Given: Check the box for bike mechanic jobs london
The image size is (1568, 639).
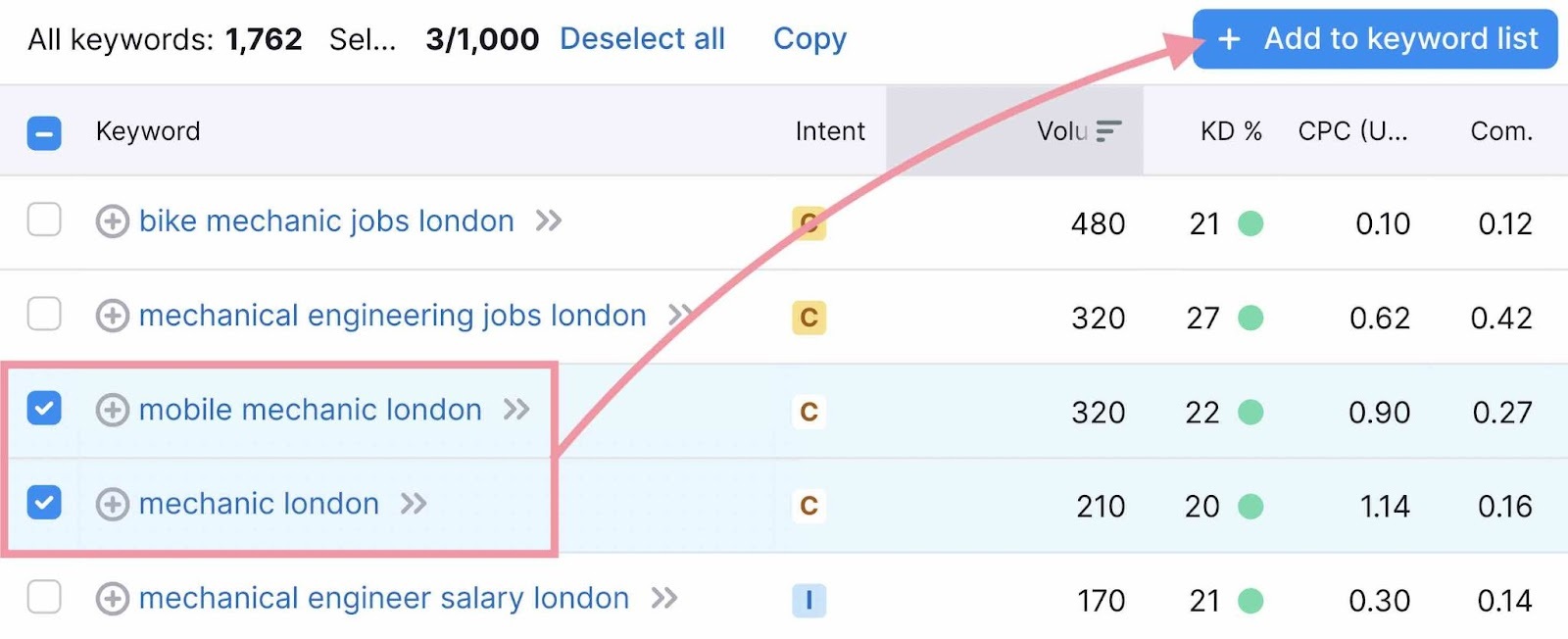Looking at the screenshot, I should coord(43,221).
